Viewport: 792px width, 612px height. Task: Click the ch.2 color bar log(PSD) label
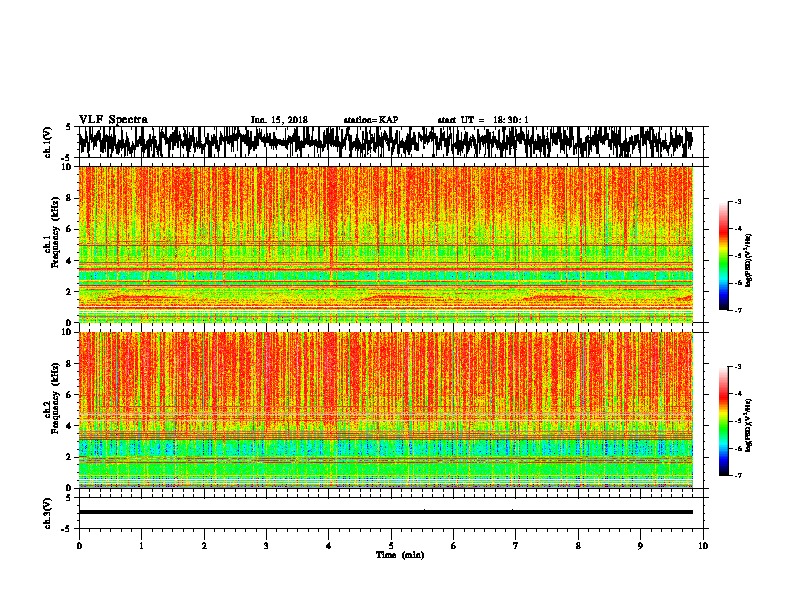point(748,425)
